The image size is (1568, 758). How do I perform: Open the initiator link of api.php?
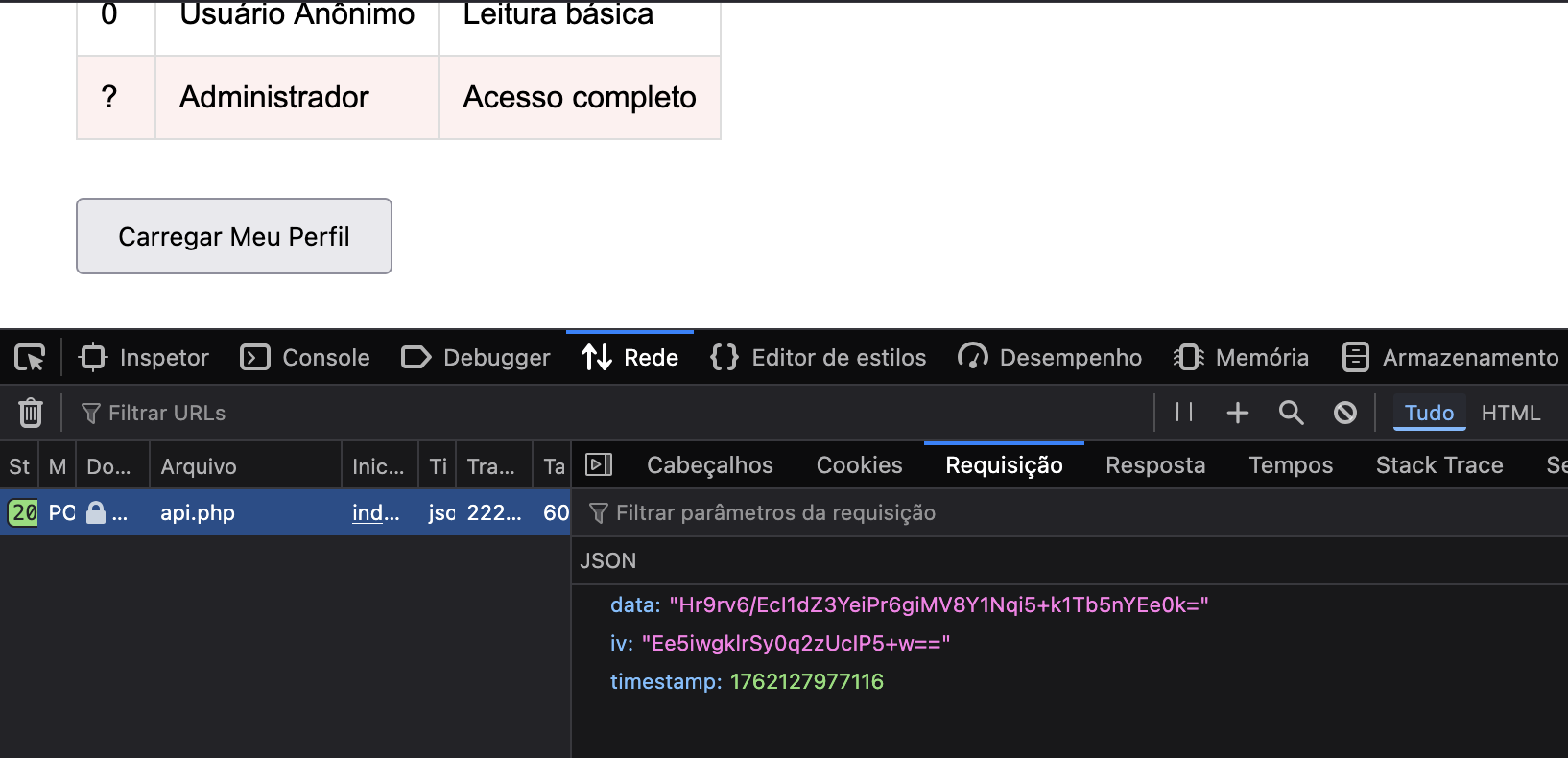click(375, 512)
